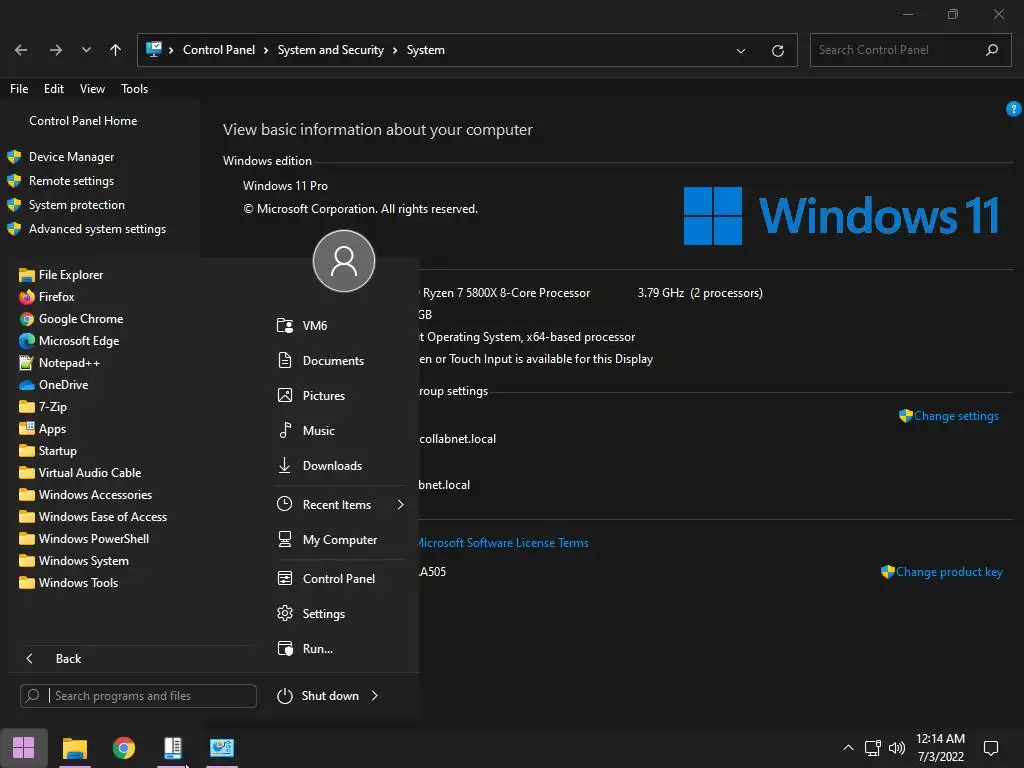Expand the Virtual Audio Cable folder

point(89,473)
